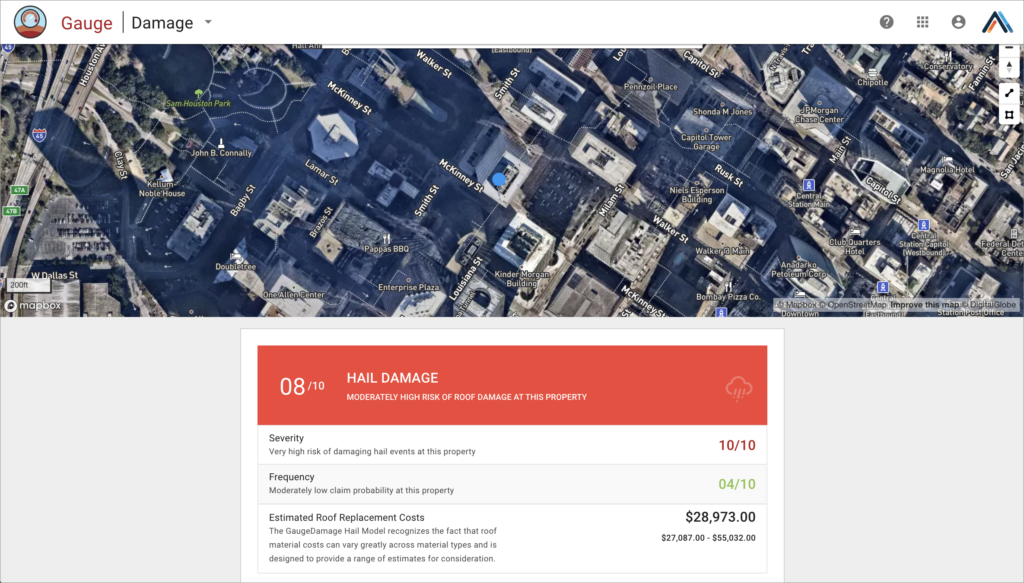Image resolution: width=1024 pixels, height=583 pixels.
Task: Open the help question-mark icon
Action: [x=886, y=22]
